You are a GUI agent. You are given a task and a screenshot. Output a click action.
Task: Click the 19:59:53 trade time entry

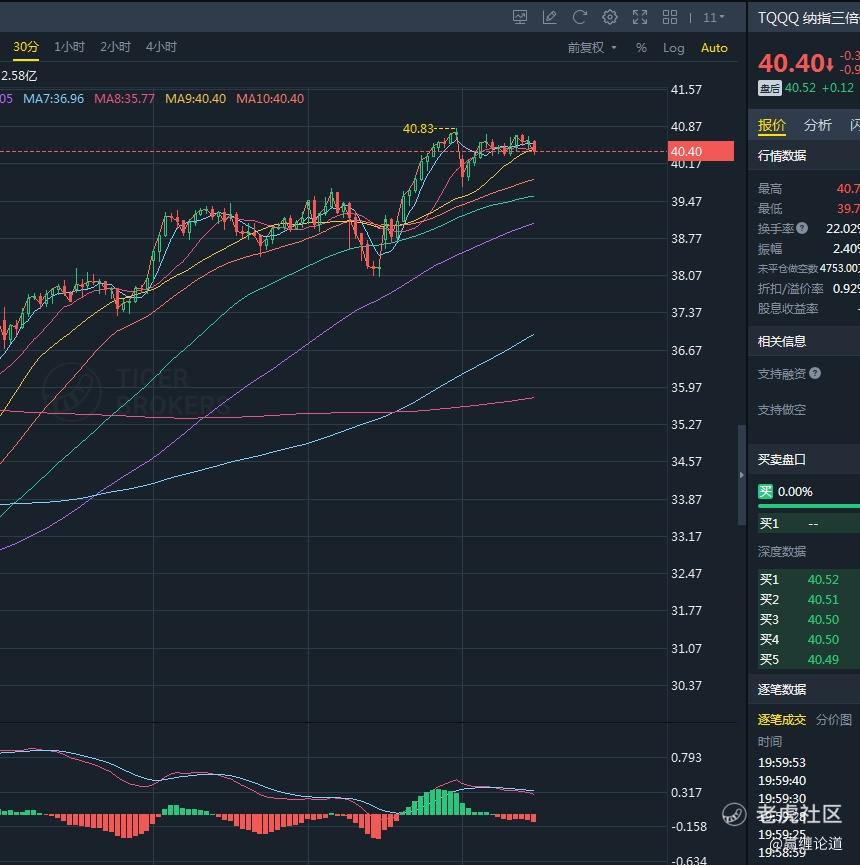pyautogui.click(x=782, y=762)
